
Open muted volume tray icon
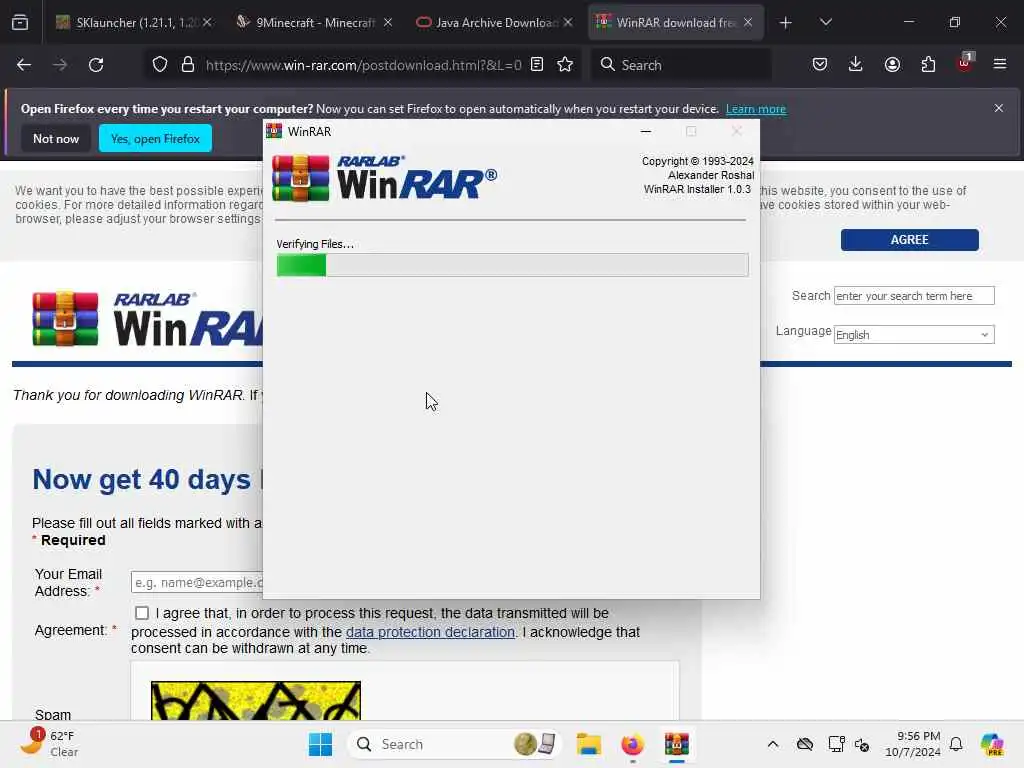click(862, 744)
